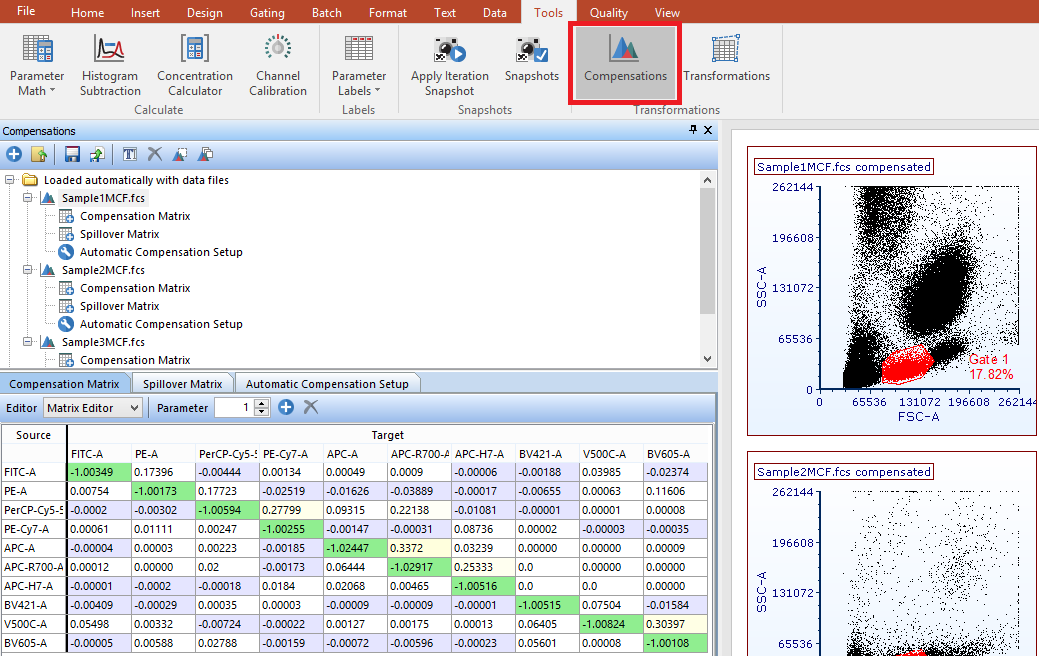Collapse the Sample1MCF.fcs tree node

[x=28, y=198]
